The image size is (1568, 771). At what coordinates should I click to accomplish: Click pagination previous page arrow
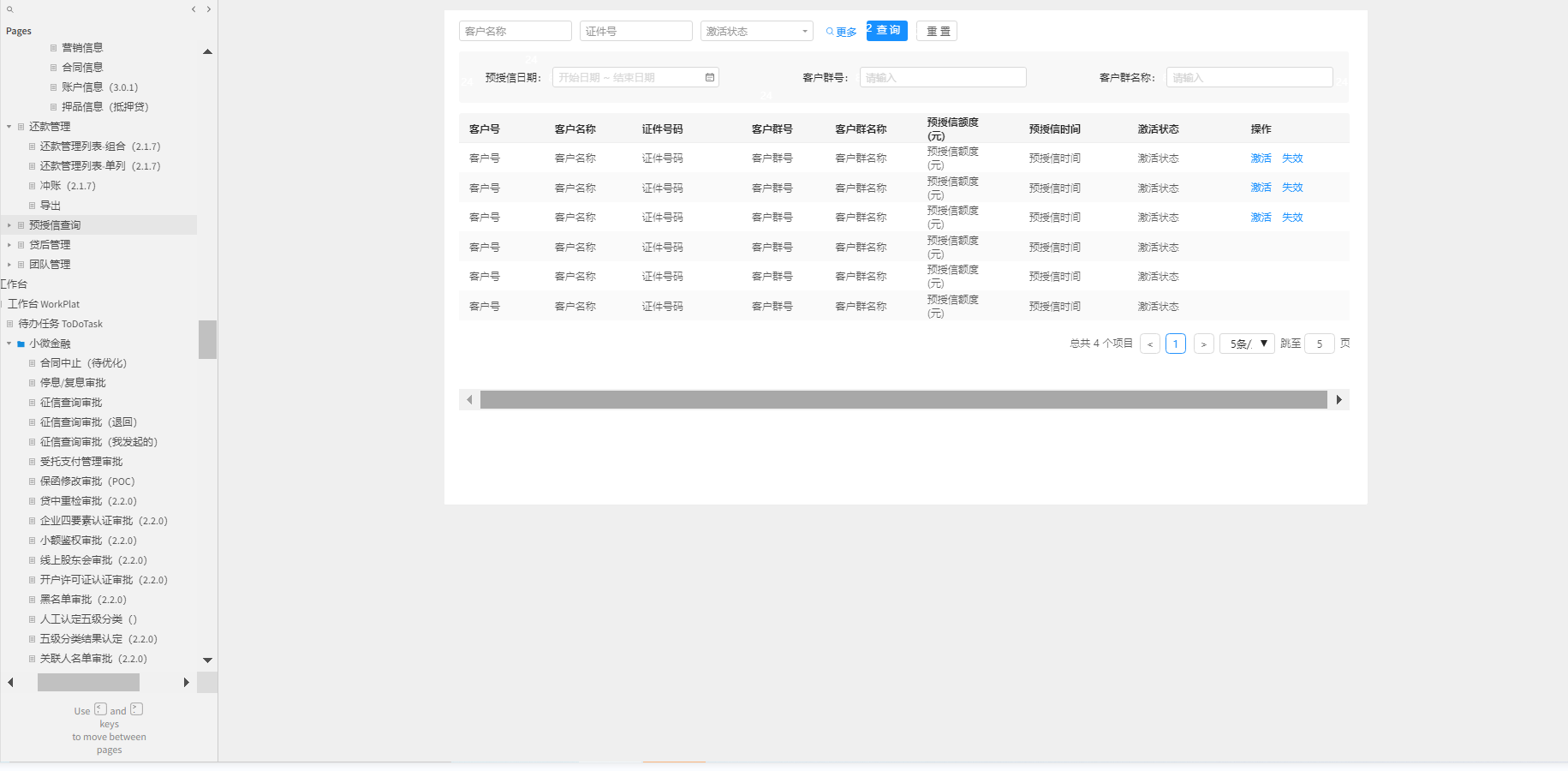point(1150,344)
